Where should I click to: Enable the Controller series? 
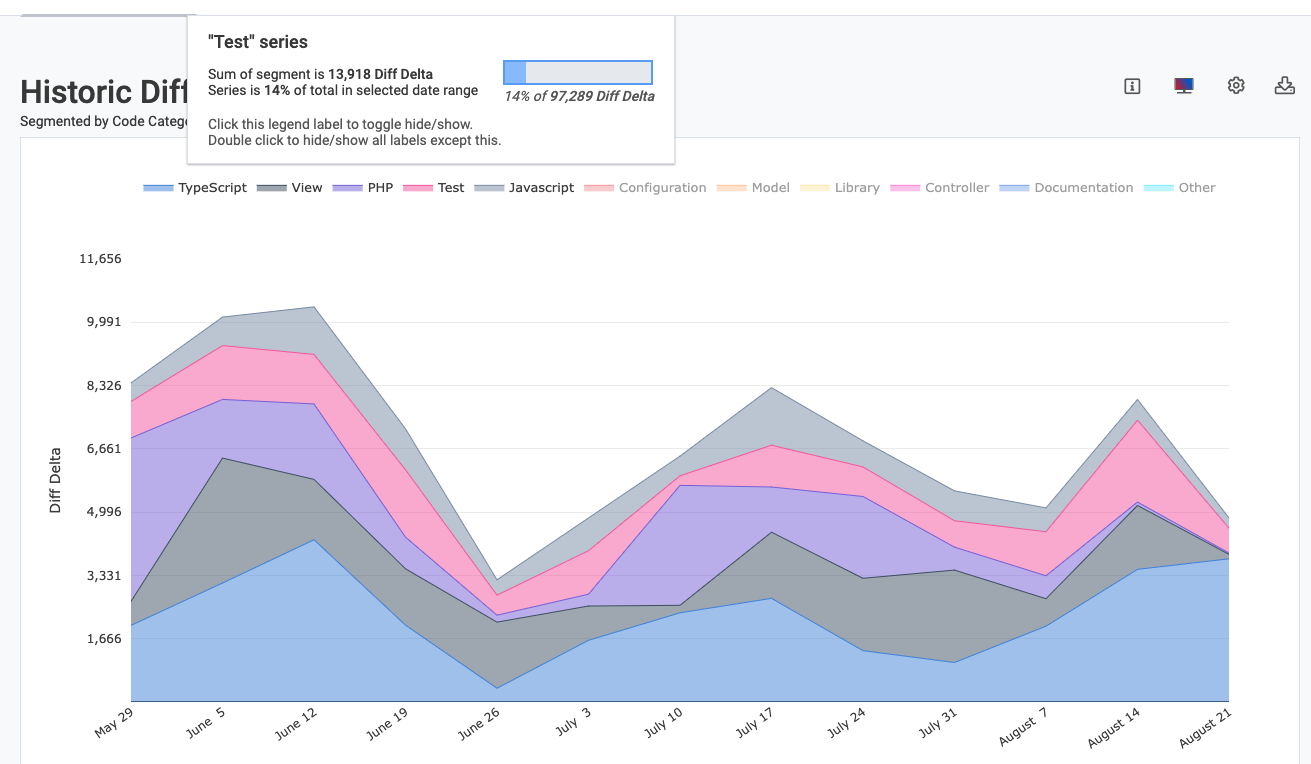[956, 188]
